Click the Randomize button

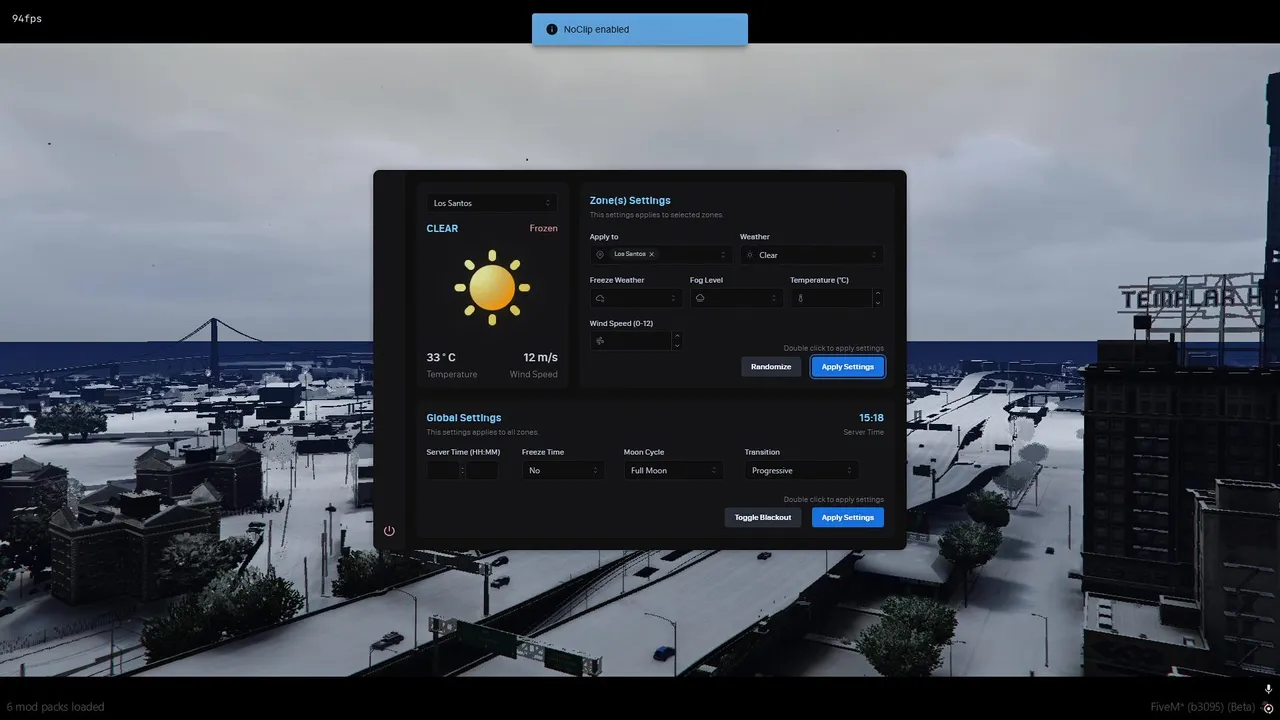coord(771,367)
